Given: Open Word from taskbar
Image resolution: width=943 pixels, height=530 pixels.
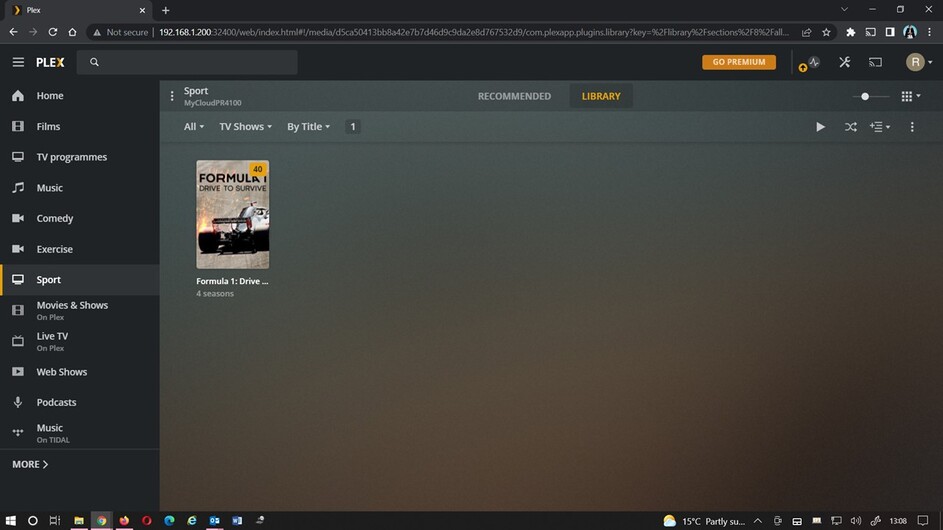Looking at the screenshot, I should (x=237, y=520).
